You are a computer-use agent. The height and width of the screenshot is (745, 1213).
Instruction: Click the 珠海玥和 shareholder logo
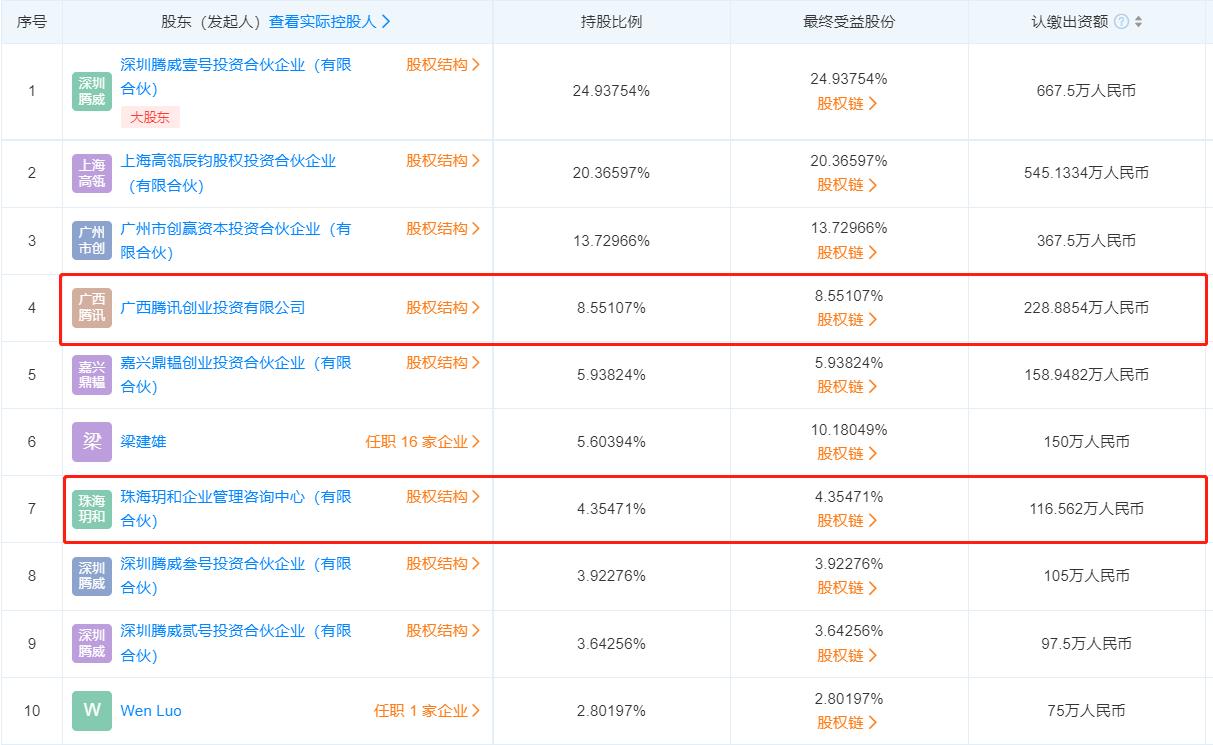point(92,509)
